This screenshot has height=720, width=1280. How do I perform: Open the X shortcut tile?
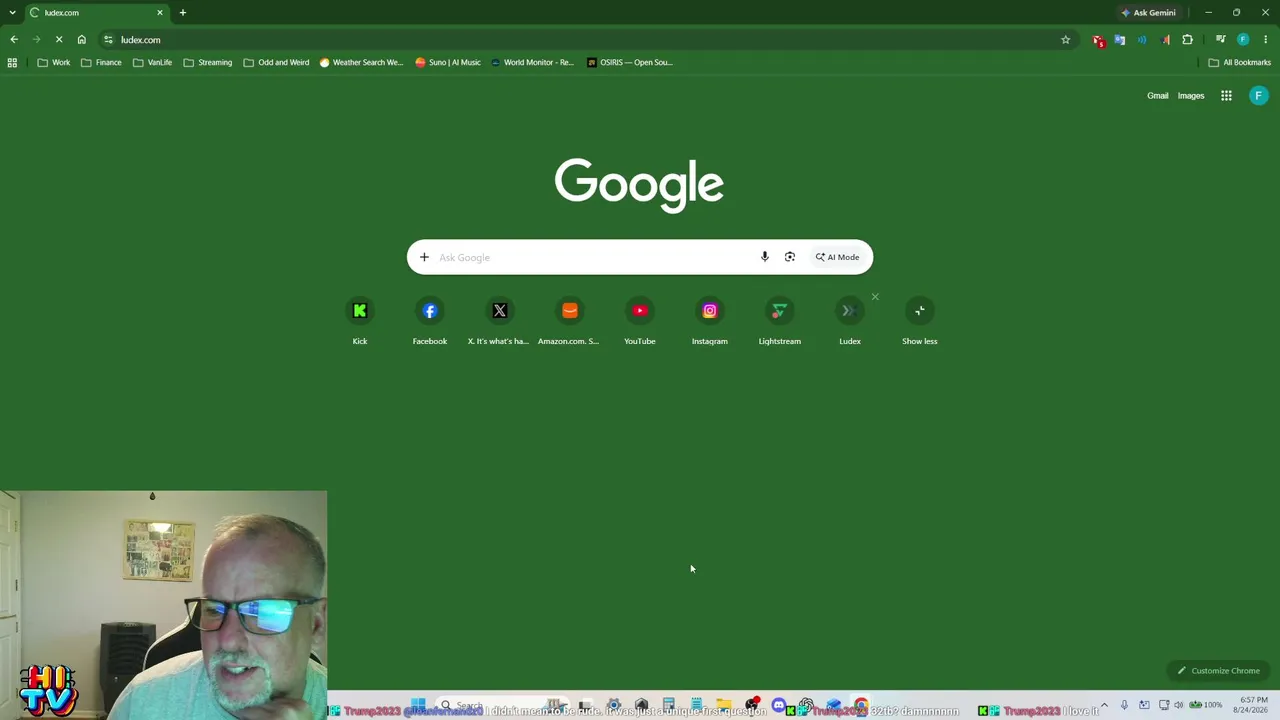coord(500,321)
